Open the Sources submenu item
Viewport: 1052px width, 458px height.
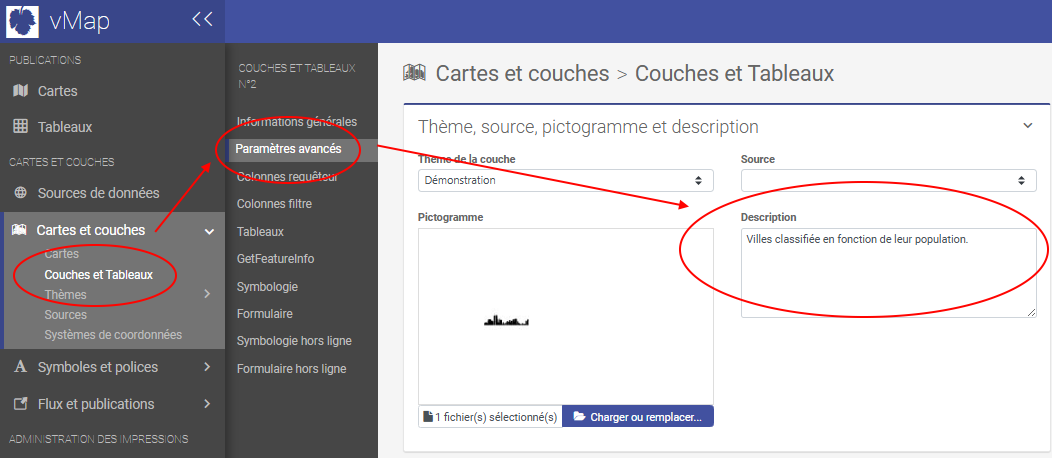[x=66, y=314]
